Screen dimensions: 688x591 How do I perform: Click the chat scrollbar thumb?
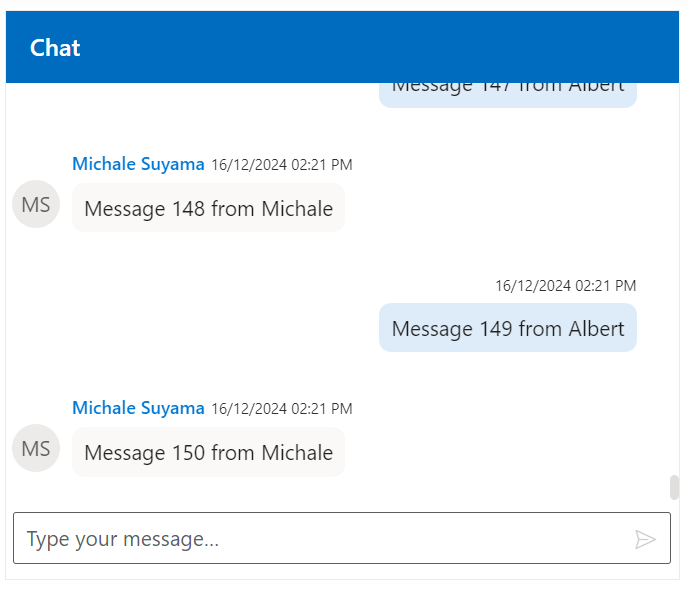pos(674,488)
